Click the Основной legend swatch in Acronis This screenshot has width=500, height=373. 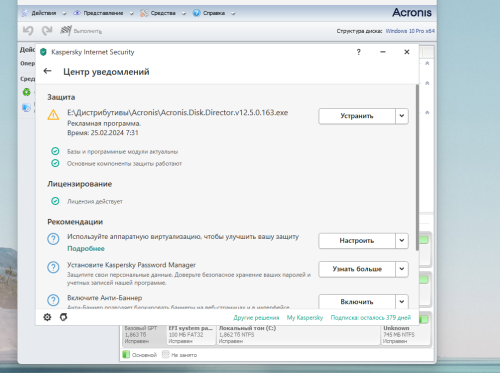click(x=126, y=354)
